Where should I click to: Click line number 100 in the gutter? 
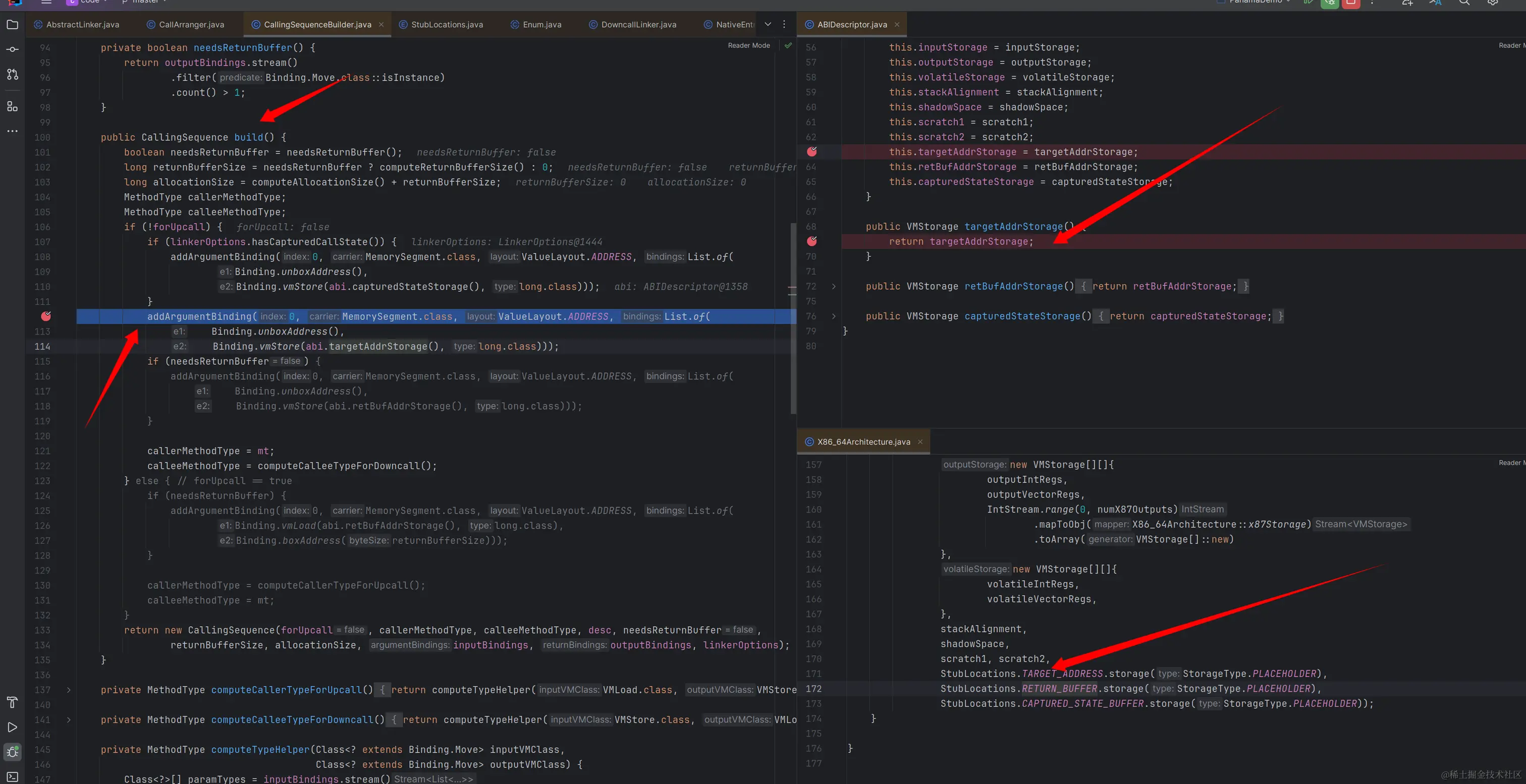point(42,137)
